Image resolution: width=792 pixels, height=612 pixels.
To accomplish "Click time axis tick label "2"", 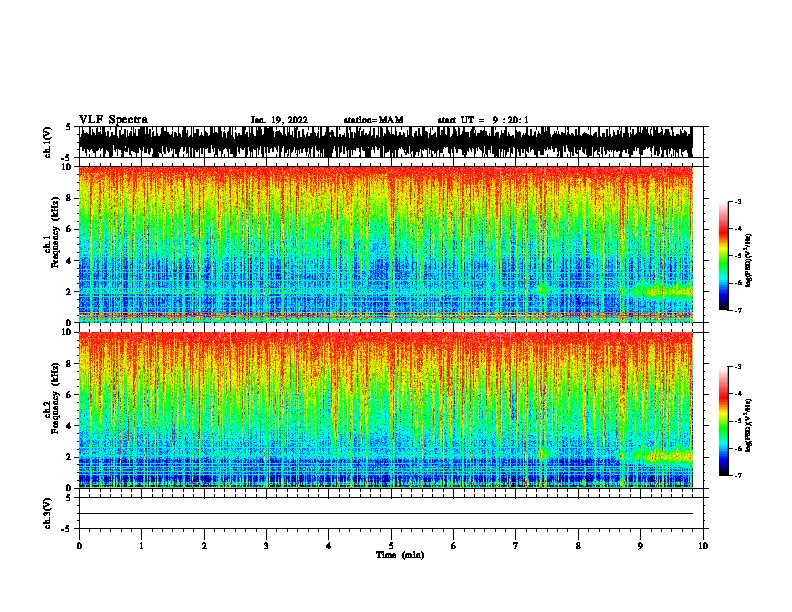I will (x=204, y=546).
